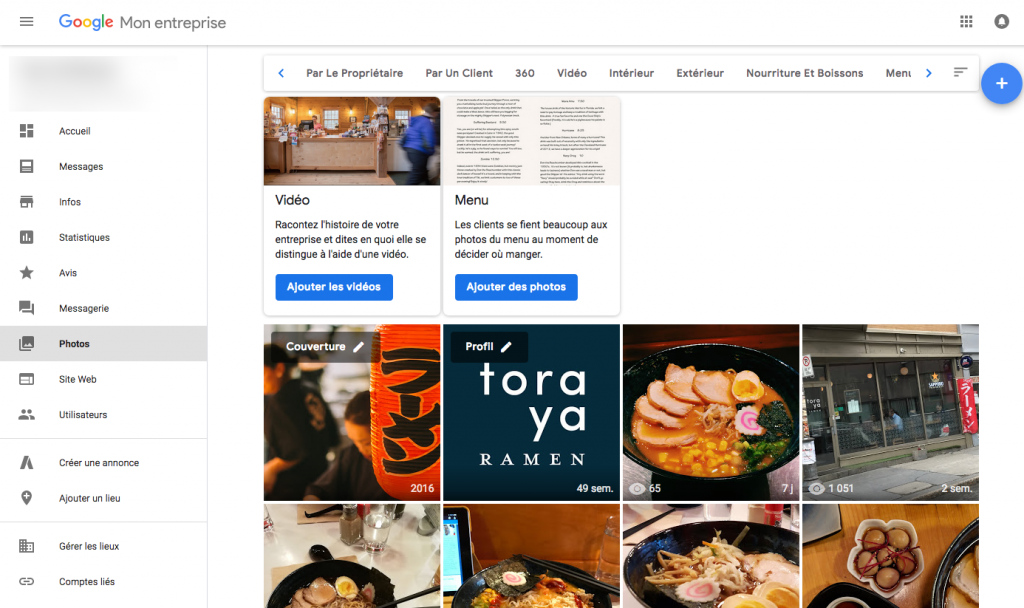The height and width of the screenshot is (608, 1024).
Task: Show previous photo categories with left chevron
Action: [x=281, y=73]
